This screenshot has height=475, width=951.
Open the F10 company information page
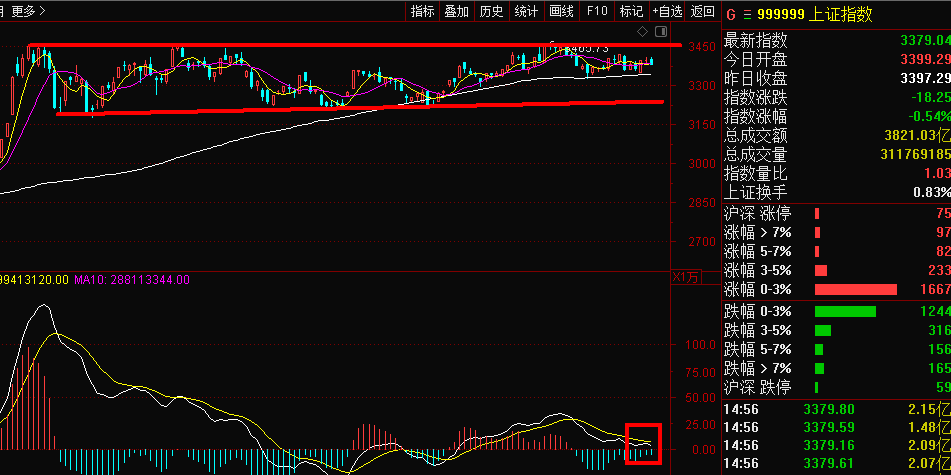(597, 11)
